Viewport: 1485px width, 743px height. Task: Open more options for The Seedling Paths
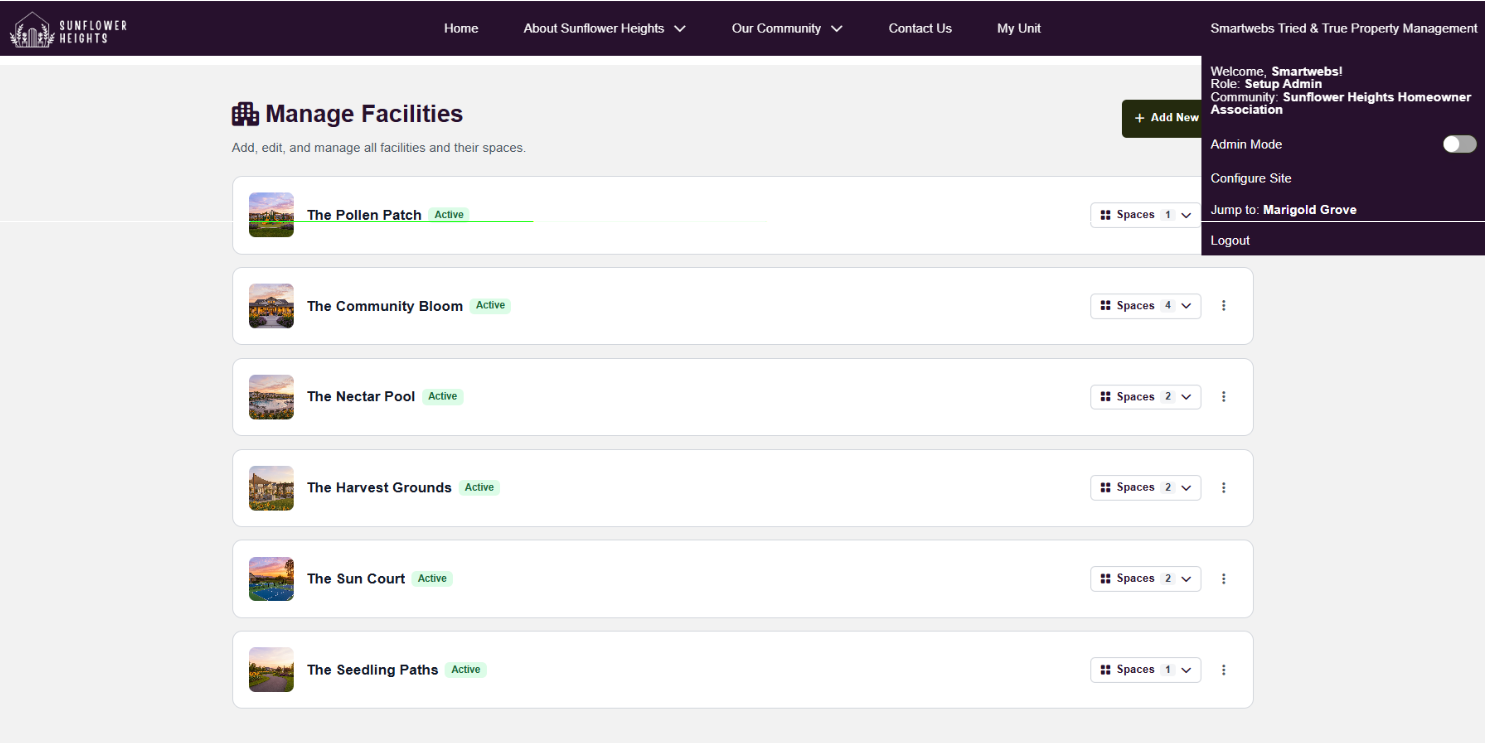pos(1223,670)
